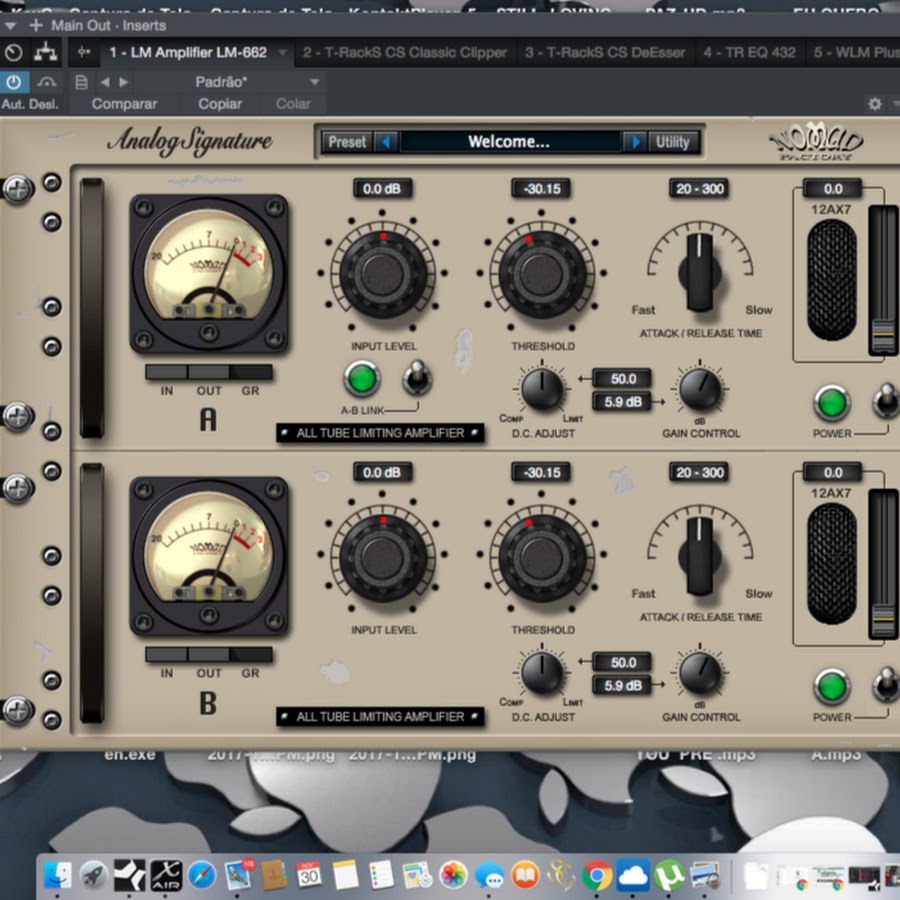Open the preset list document icon
Image resolution: width=900 pixels, height=900 pixels.
82,83
